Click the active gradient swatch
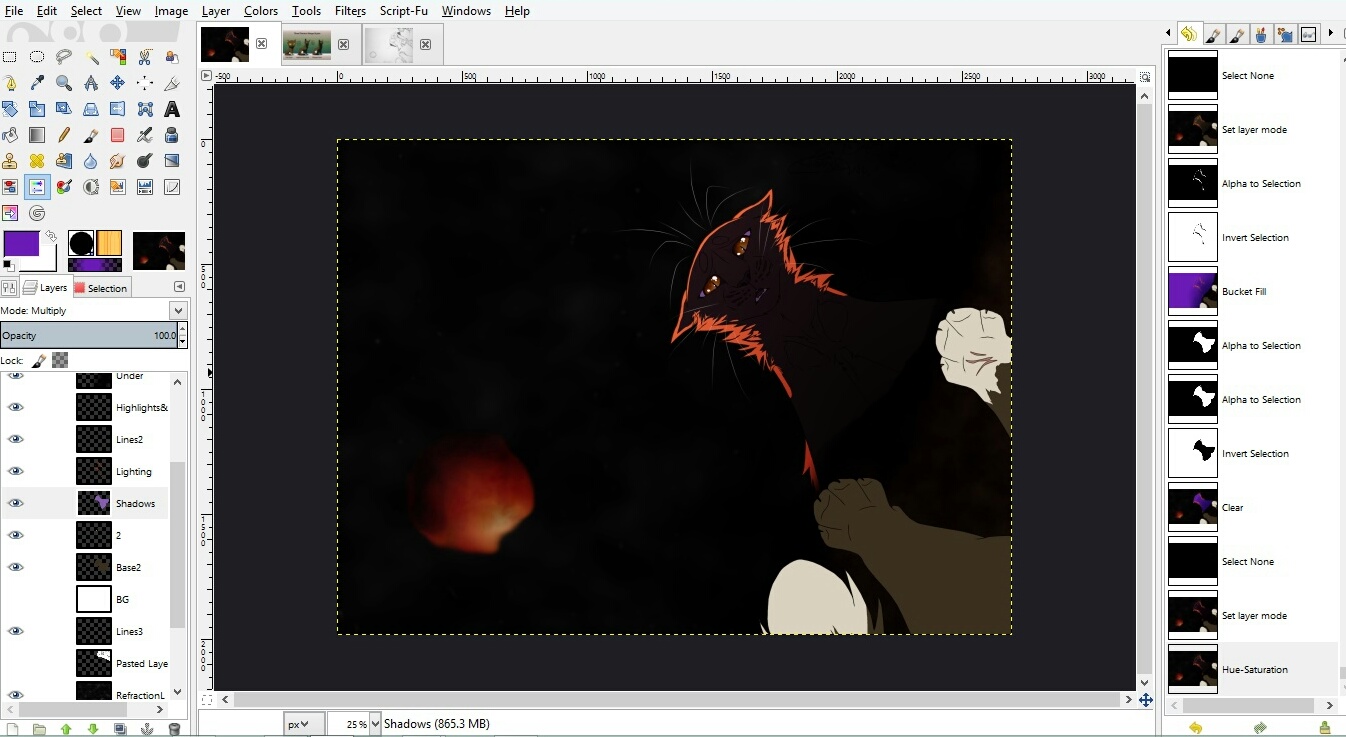The height and width of the screenshot is (737, 1346). pos(94,265)
